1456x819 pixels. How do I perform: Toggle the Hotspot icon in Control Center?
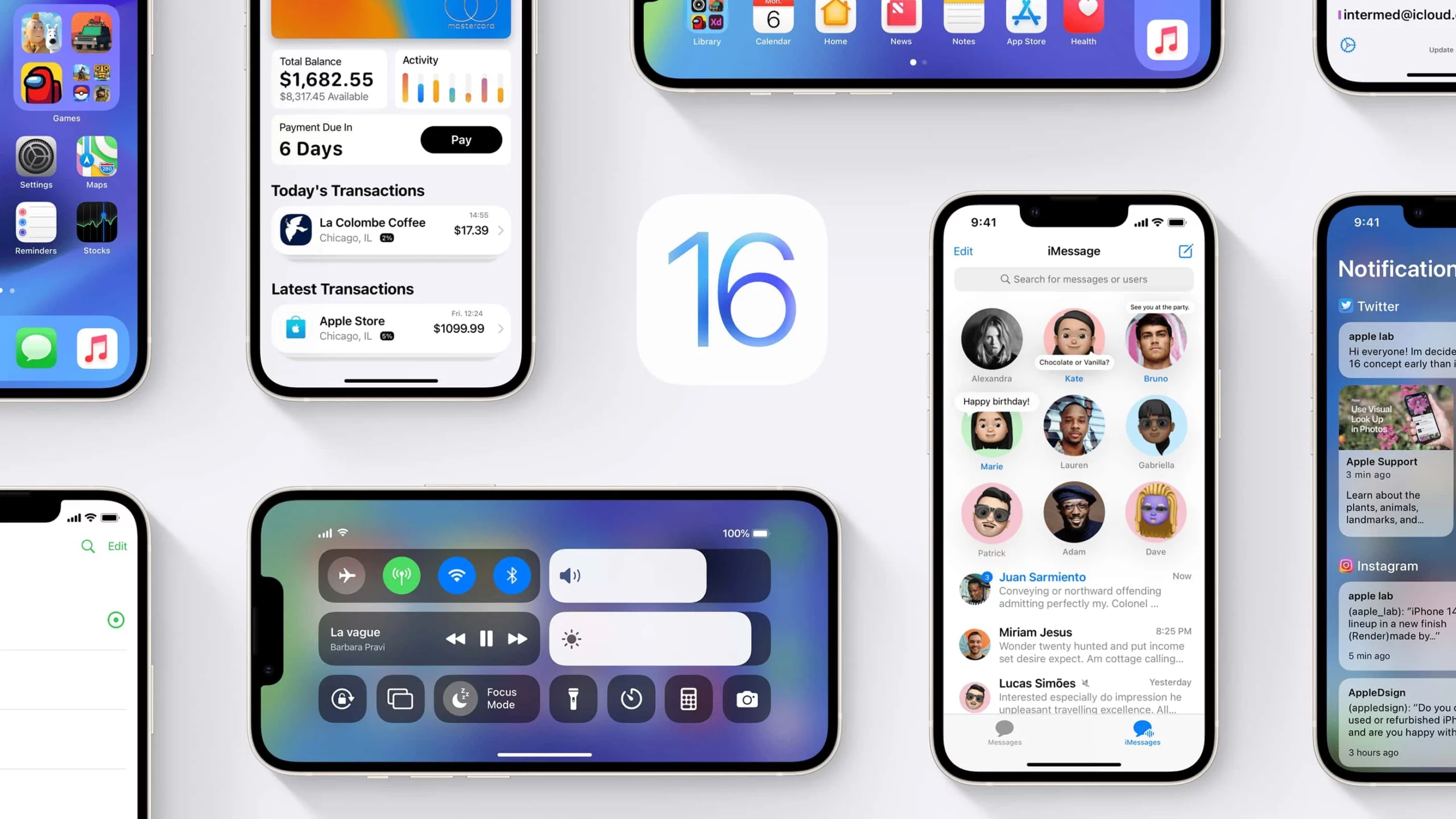pos(402,576)
